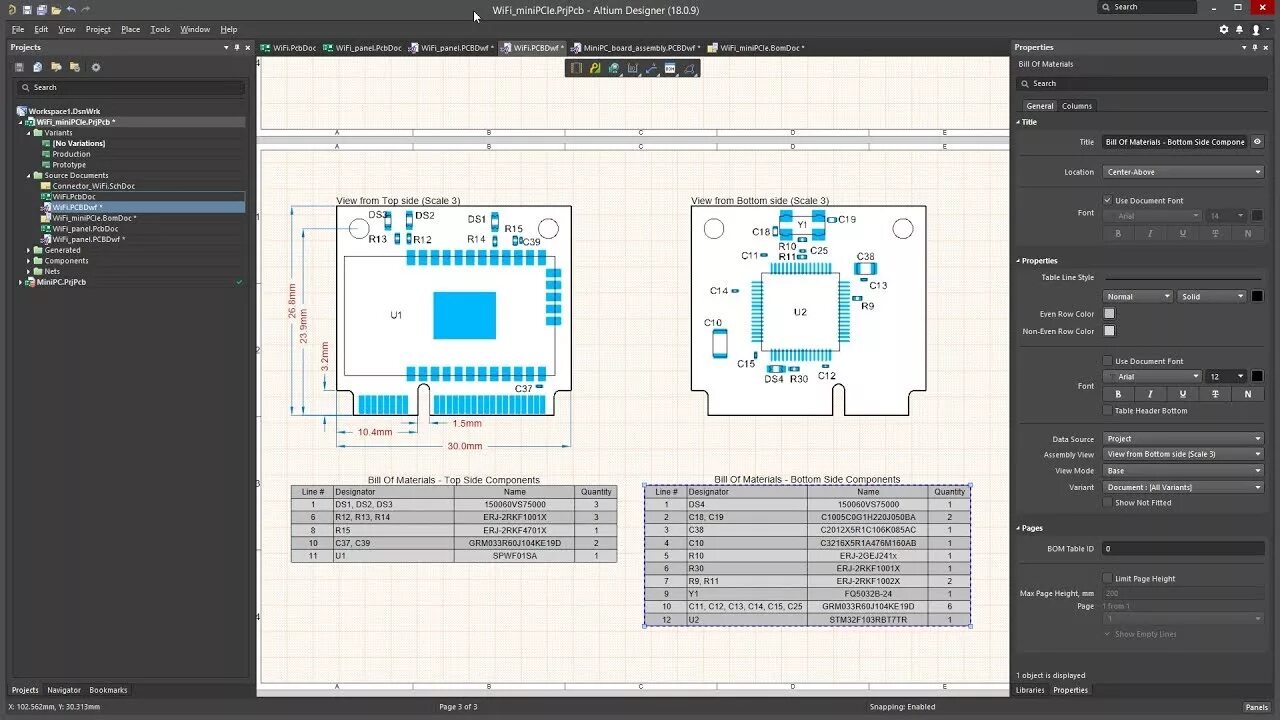Image resolution: width=1280 pixels, height=720 pixels.
Task: Open the Projects panel settings gear icon
Action: coord(94,66)
